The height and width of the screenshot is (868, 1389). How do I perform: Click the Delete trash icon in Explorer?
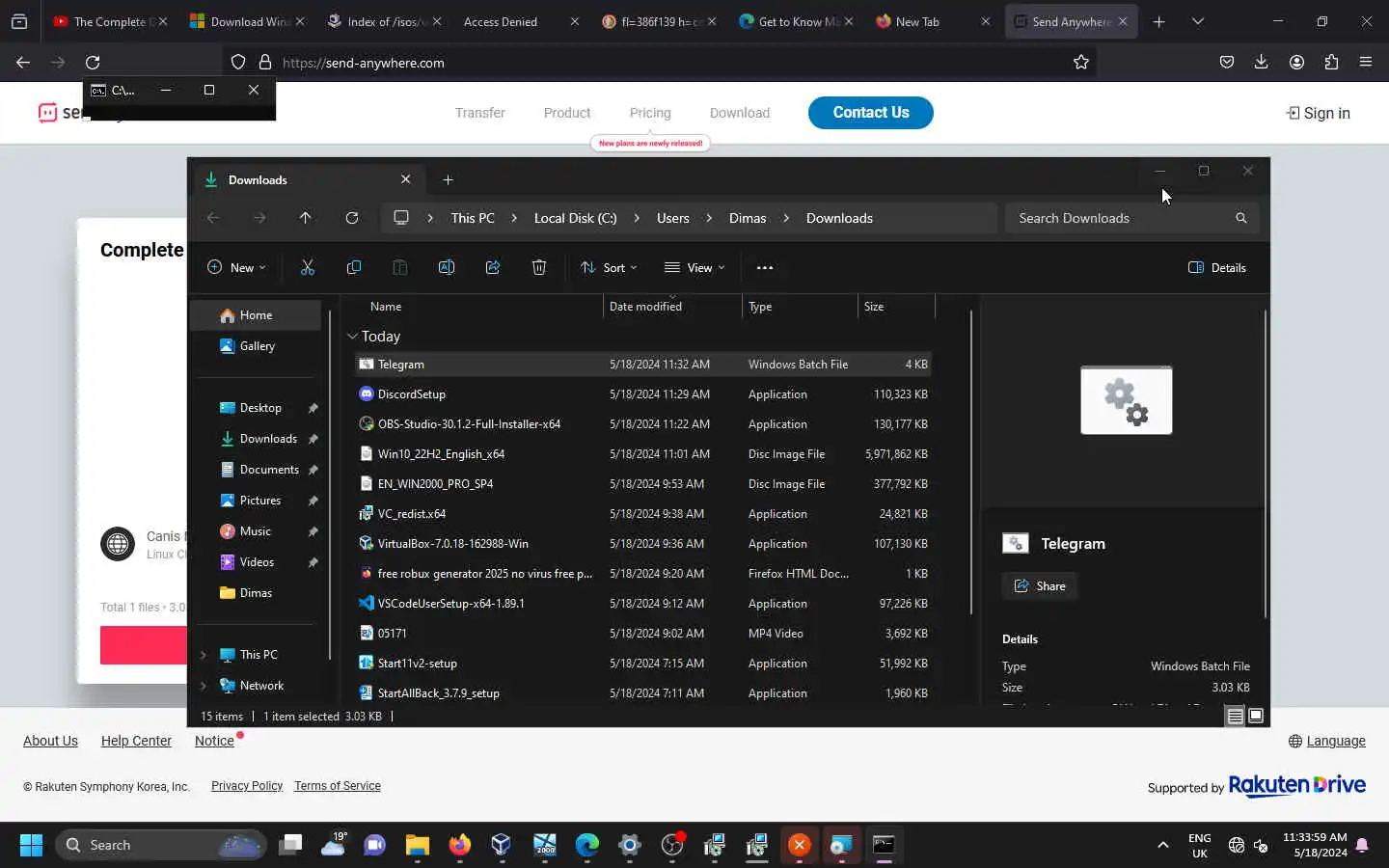pos(539,267)
